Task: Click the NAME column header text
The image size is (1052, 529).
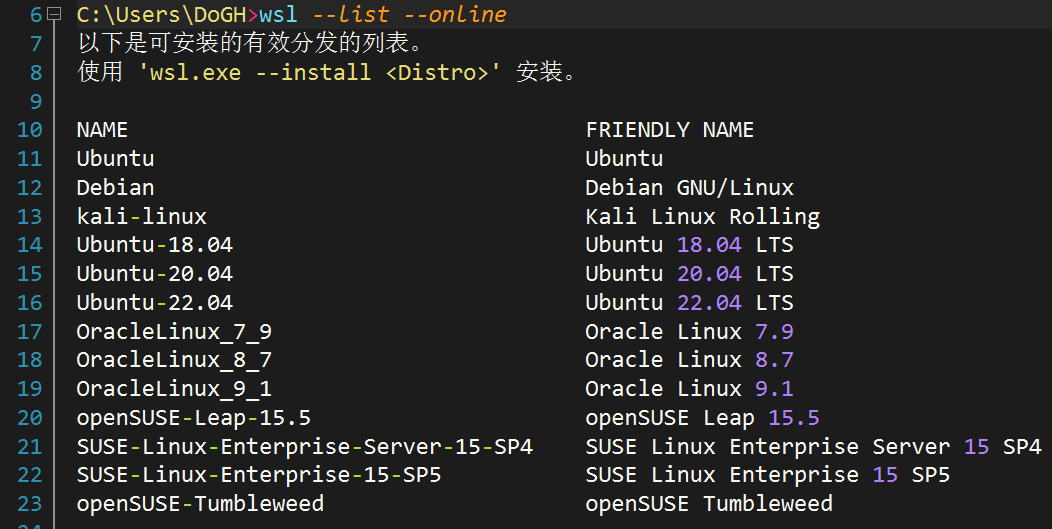Action: click(102, 130)
